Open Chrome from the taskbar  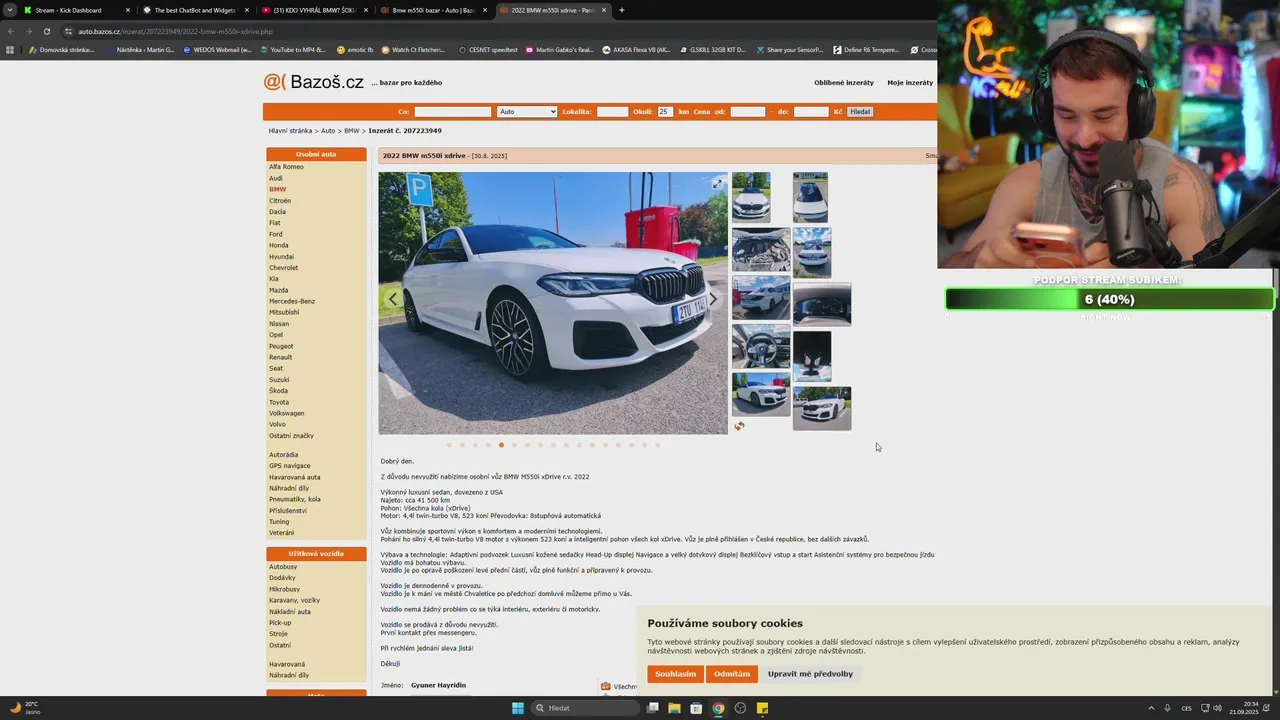pos(718,708)
